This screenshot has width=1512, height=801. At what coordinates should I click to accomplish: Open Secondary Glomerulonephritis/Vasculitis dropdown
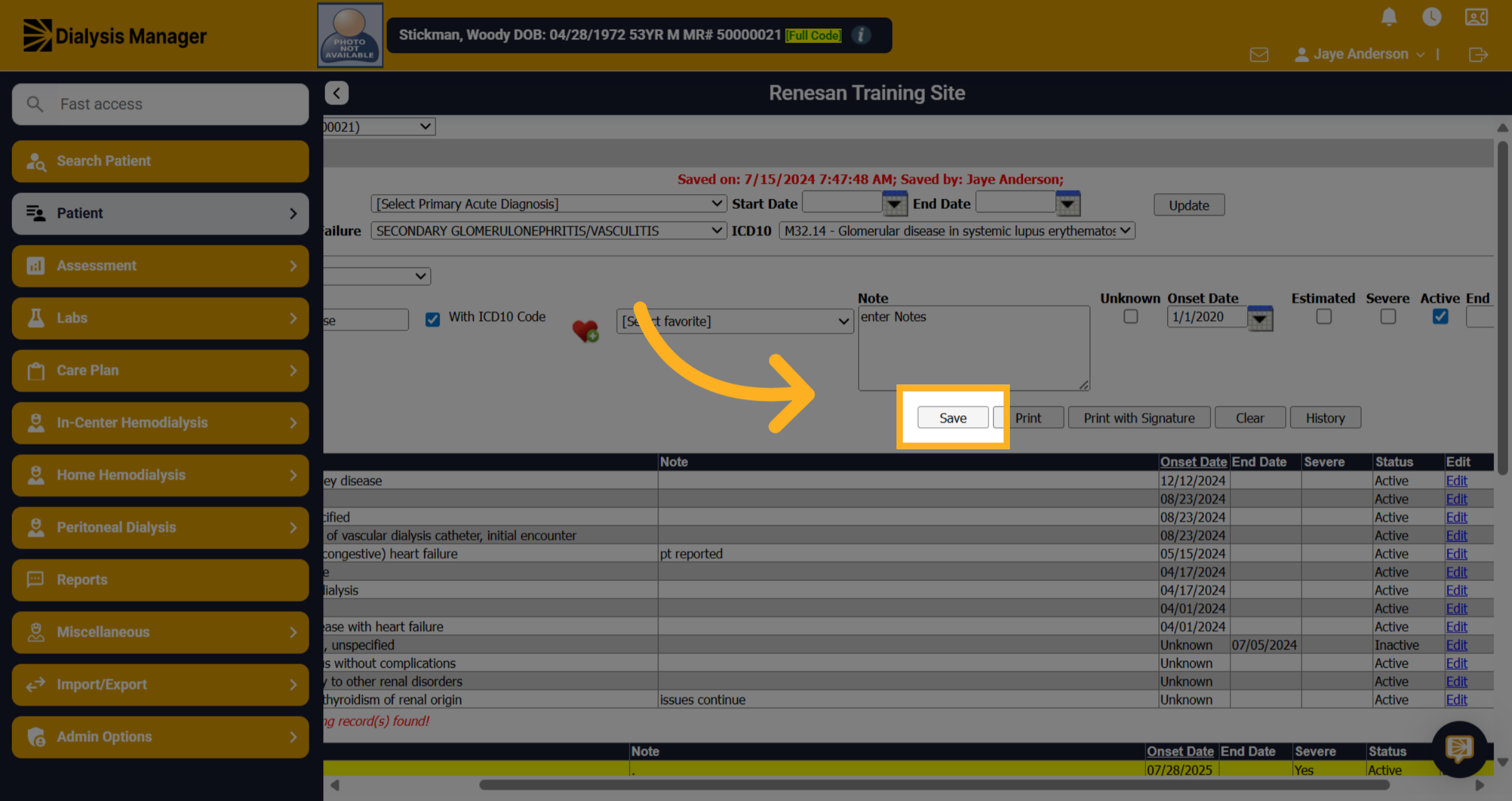point(548,231)
